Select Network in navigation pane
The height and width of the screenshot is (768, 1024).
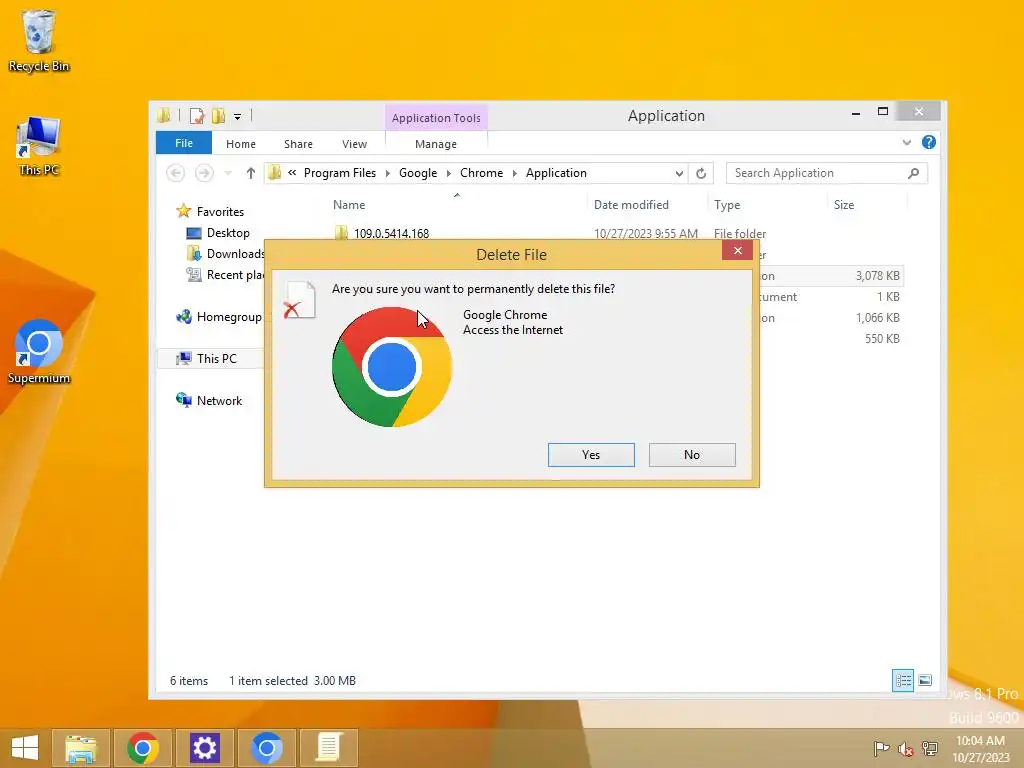219,400
